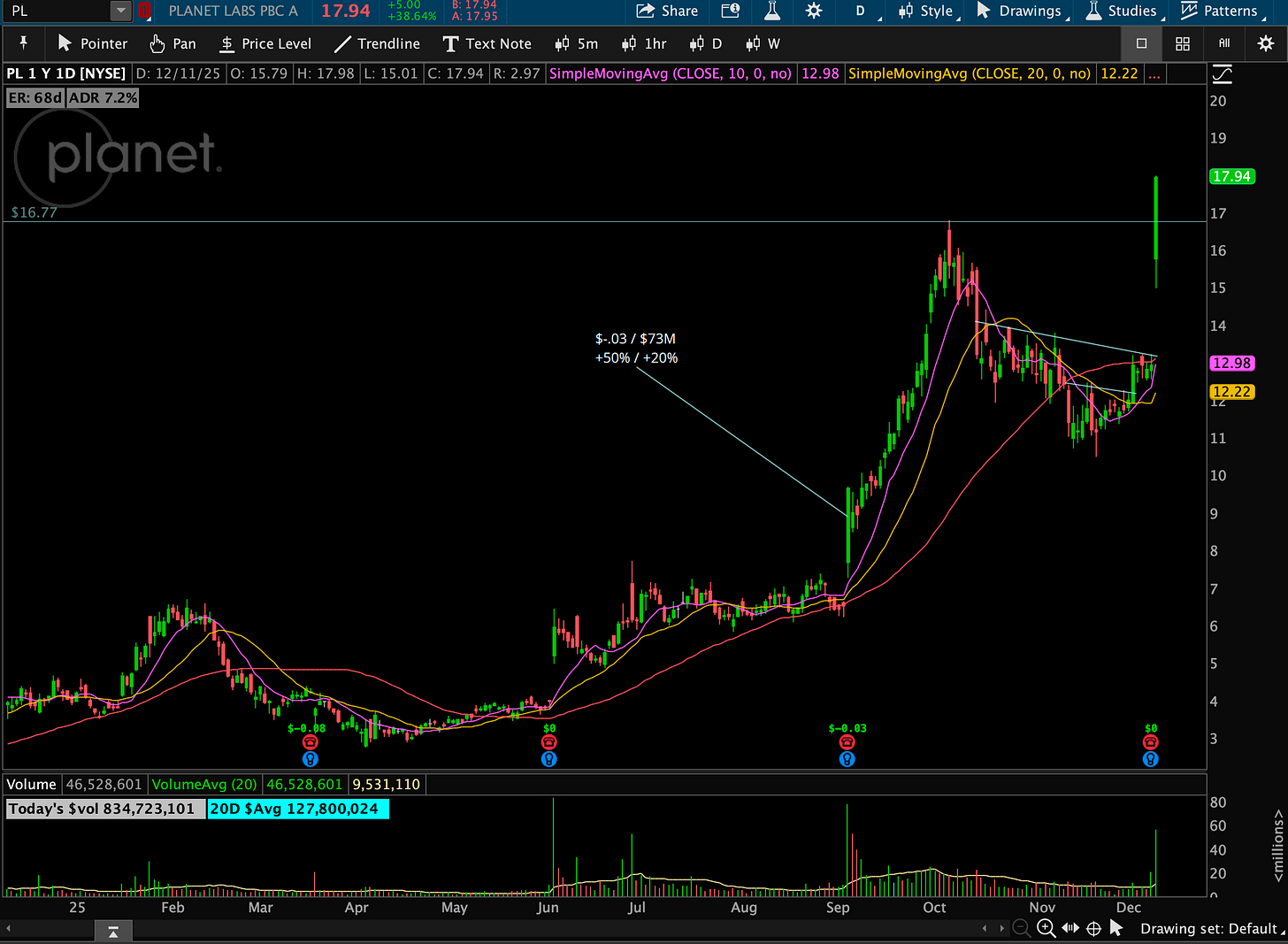Select single chart layout icon

point(1141,43)
